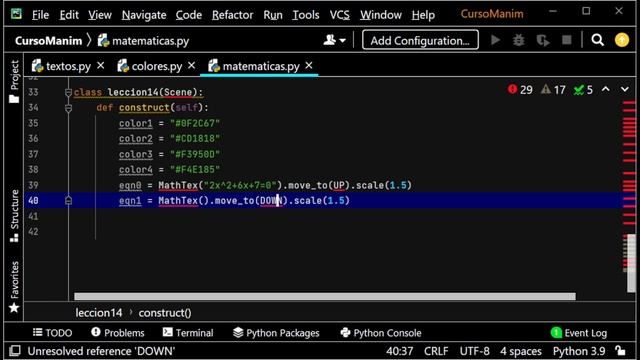This screenshot has width=640, height=360.
Task: Click the typo count indicator 5
Action: [x=583, y=89]
